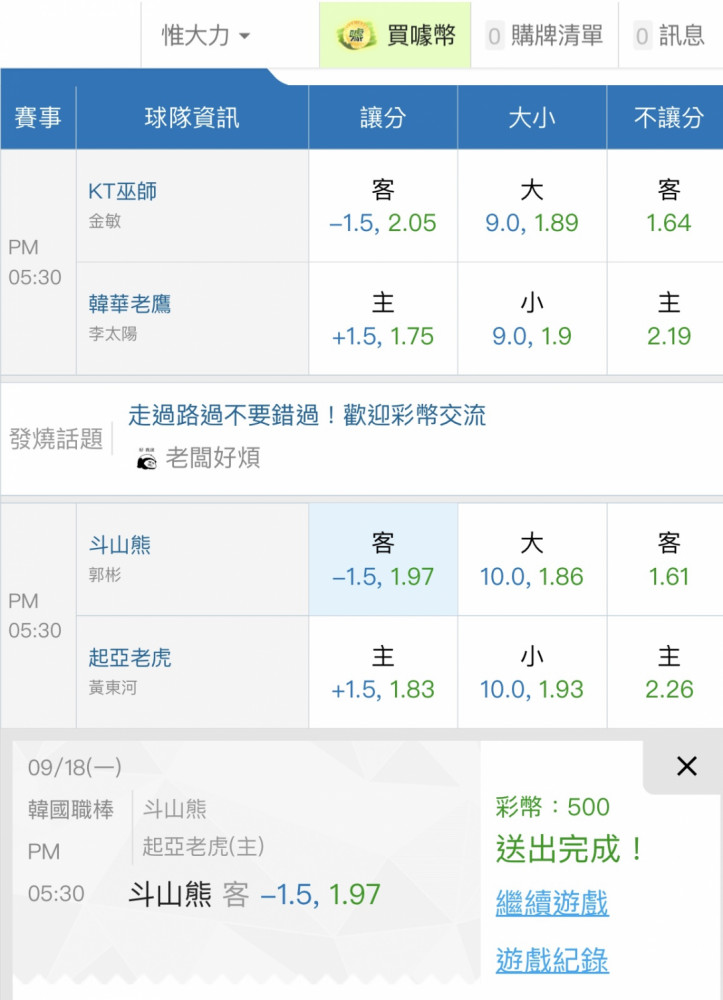
Task: Open 起亞老虎 team info link
Action: (x=130, y=658)
